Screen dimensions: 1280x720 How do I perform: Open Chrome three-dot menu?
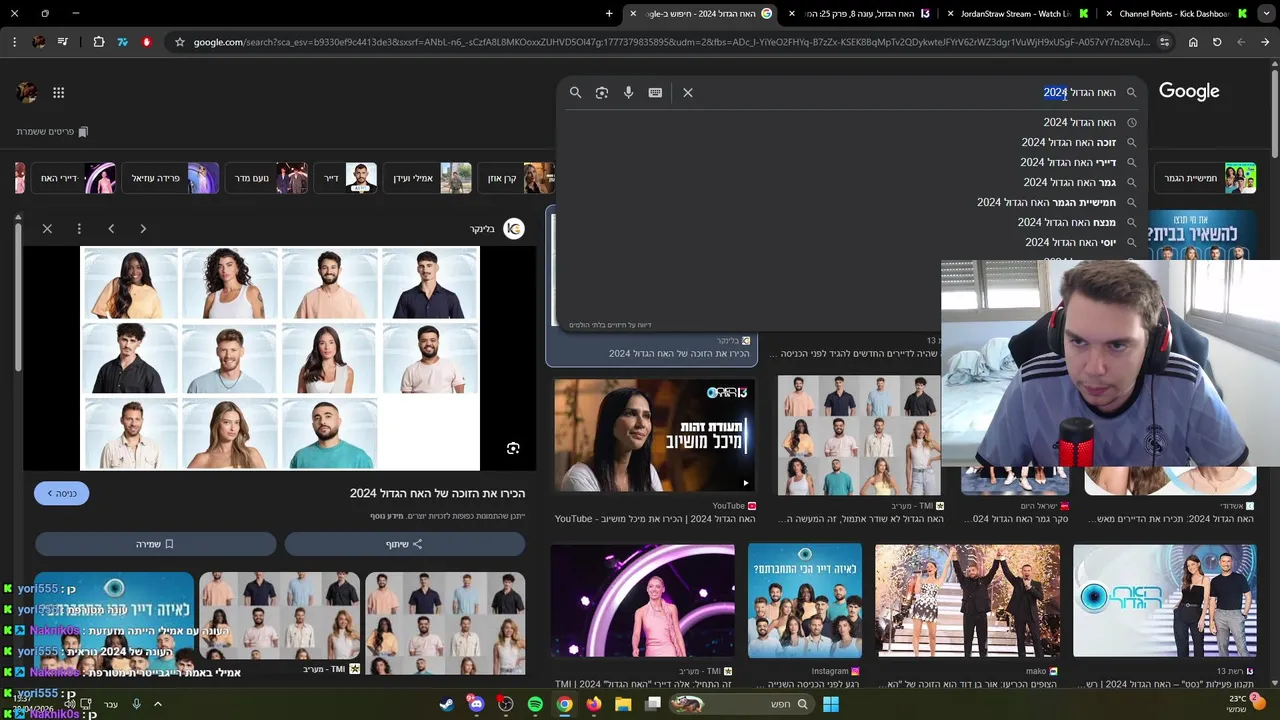(14, 42)
